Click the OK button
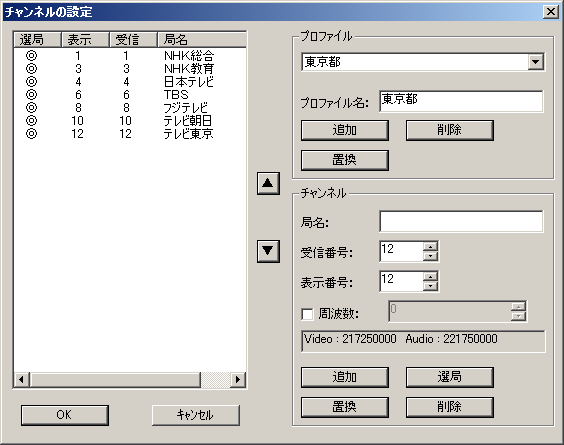This screenshot has width=564, height=445. 65,415
